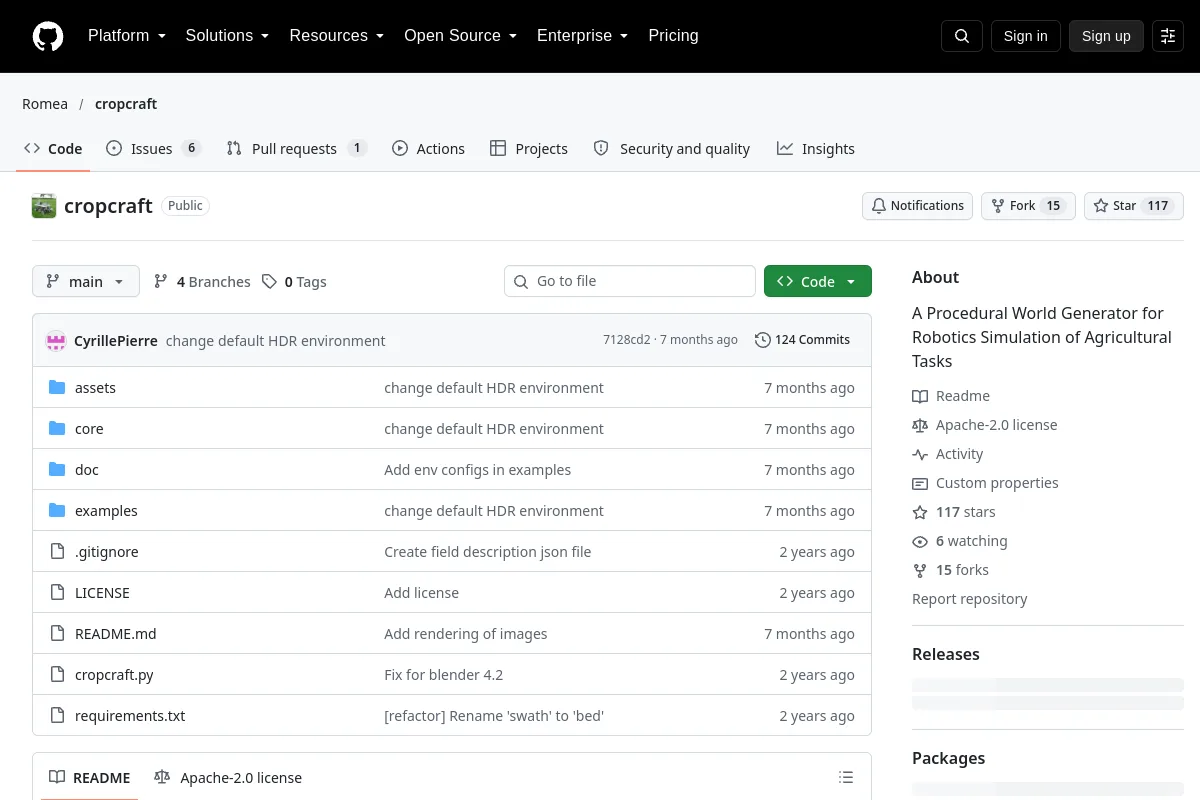Expand the Platform menu
Viewport: 1200px width, 800px height.
coord(126,36)
